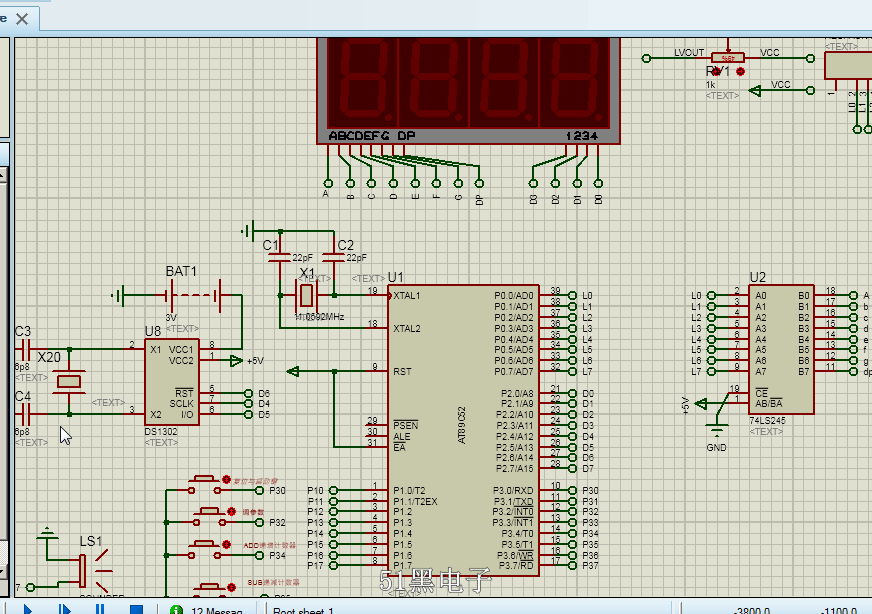Select the ground symbol left of C1
This screenshot has height=614, width=872.
point(248,230)
